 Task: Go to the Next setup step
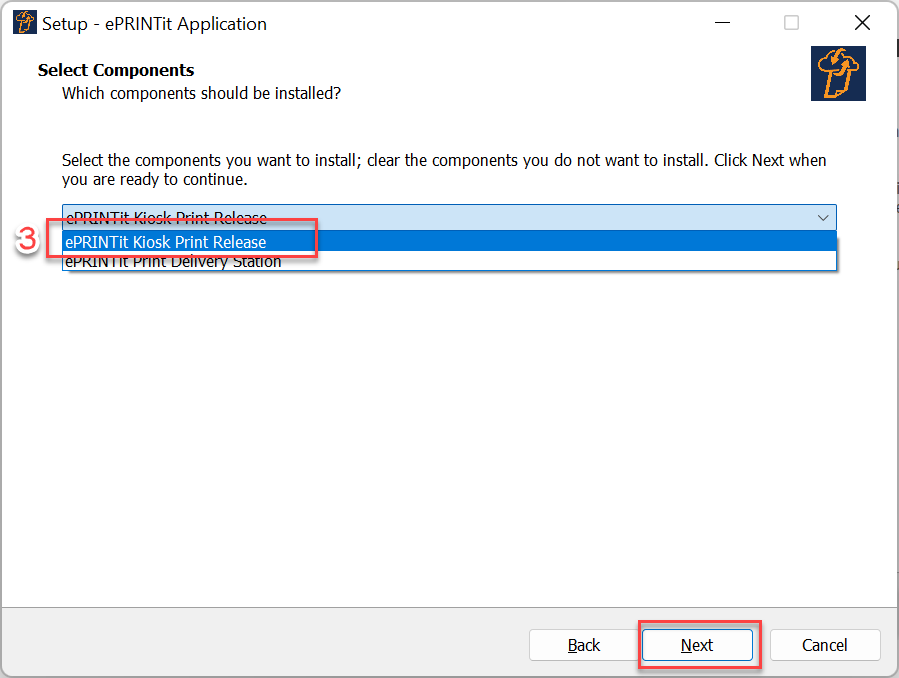click(697, 645)
